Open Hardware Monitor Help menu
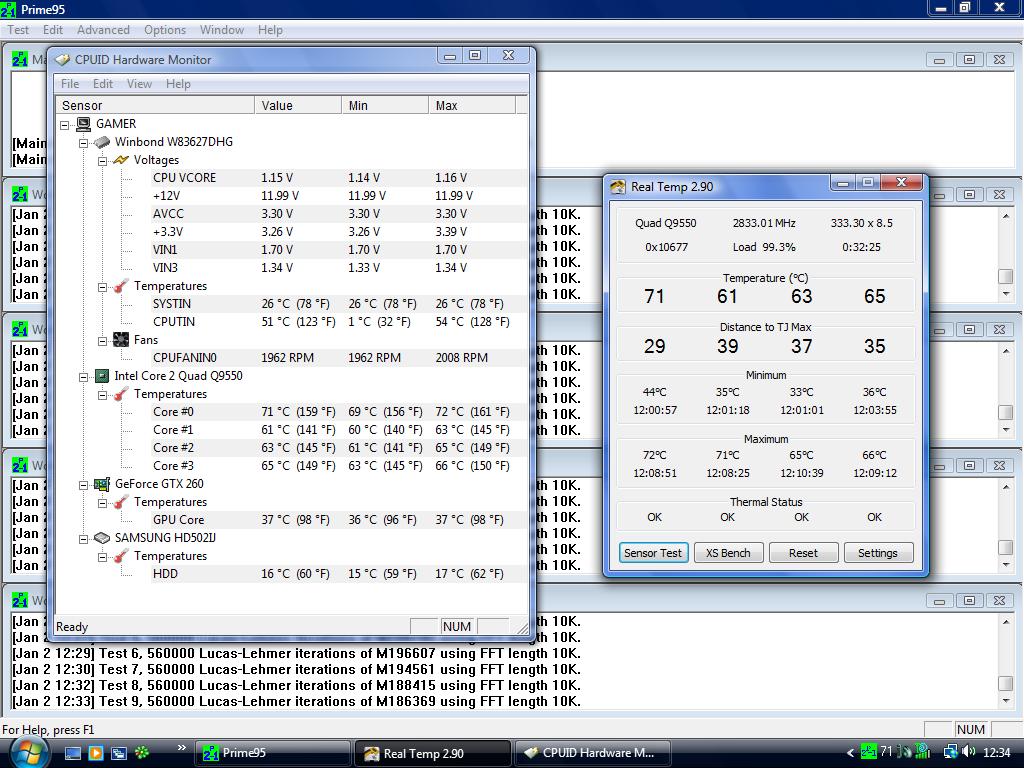Viewport: 1024px width, 768px height. 178,84
